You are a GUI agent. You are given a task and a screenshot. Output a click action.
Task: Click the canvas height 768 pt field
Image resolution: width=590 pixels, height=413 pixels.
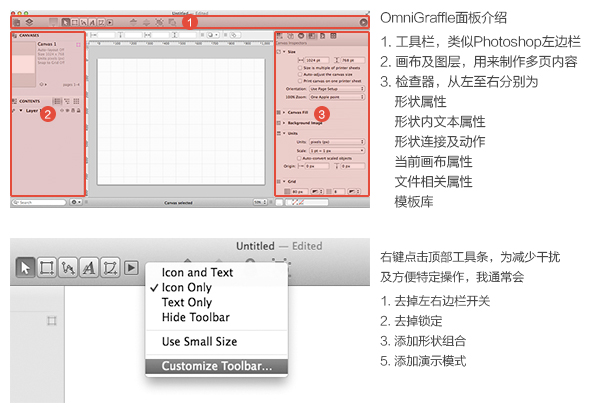pyautogui.click(x=353, y=60)
